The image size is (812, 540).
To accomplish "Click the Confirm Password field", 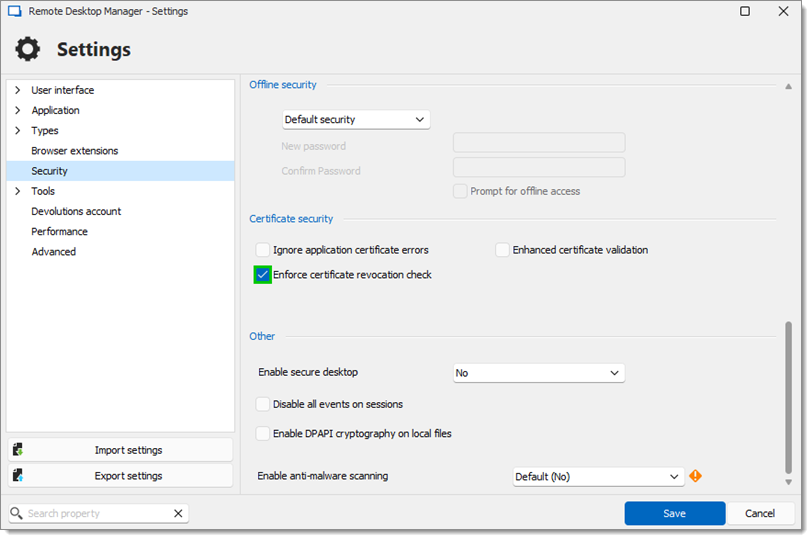I will pos(539,167).
